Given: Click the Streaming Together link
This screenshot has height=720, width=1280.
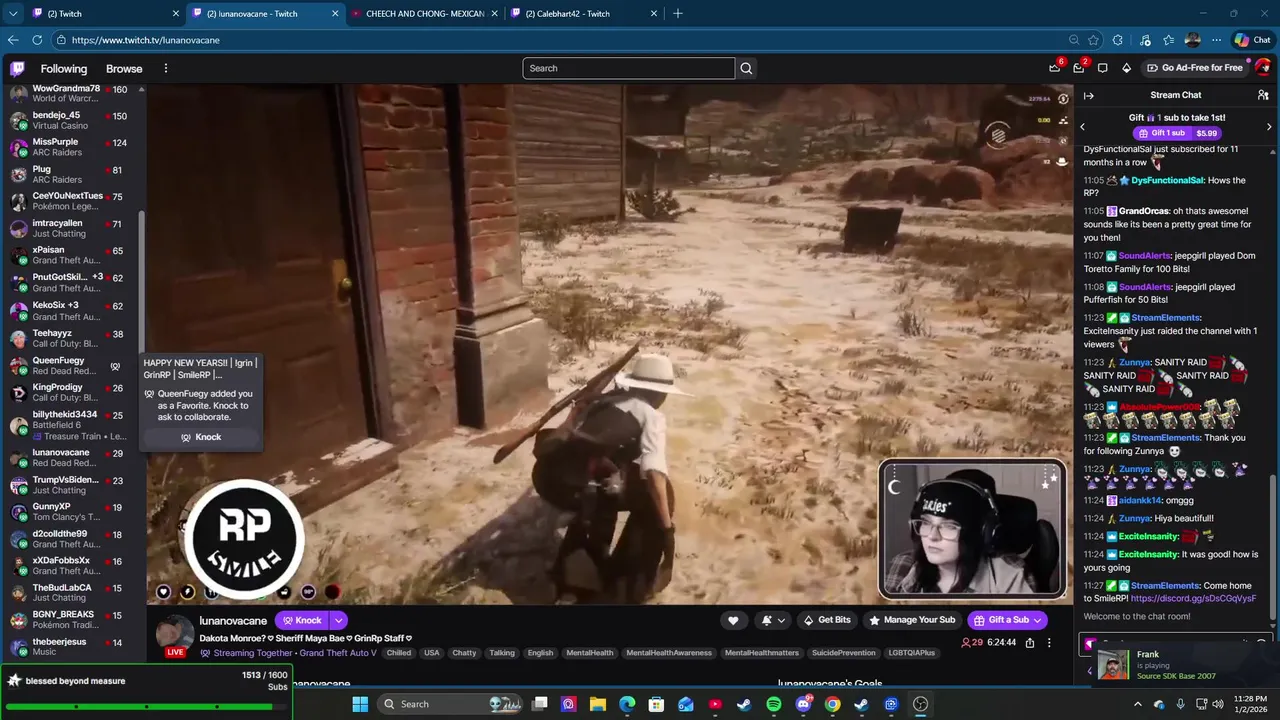Looking at the screenshot, I should tap(253, 653).
